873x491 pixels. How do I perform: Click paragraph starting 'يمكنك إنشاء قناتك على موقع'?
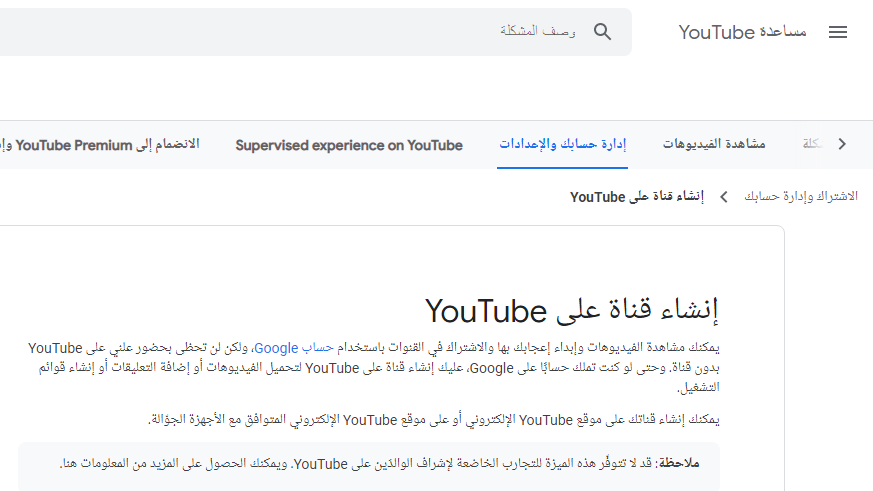[x=434, y=420]
